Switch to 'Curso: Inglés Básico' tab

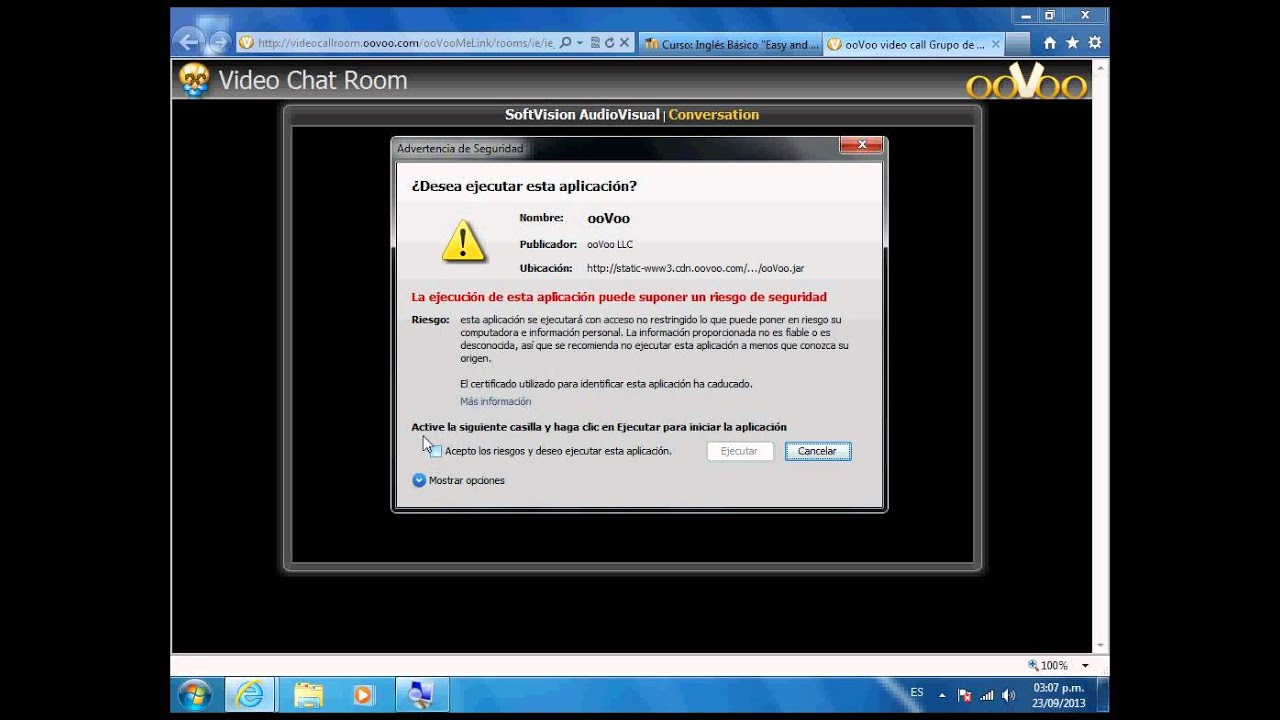click(730, 44)
